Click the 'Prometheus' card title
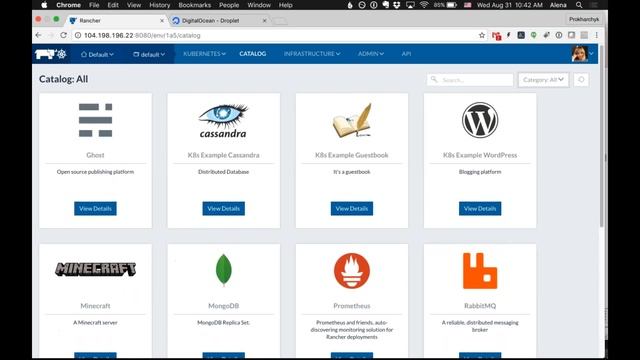The height and width of the screenshot is (360, 640). [352, 306]
